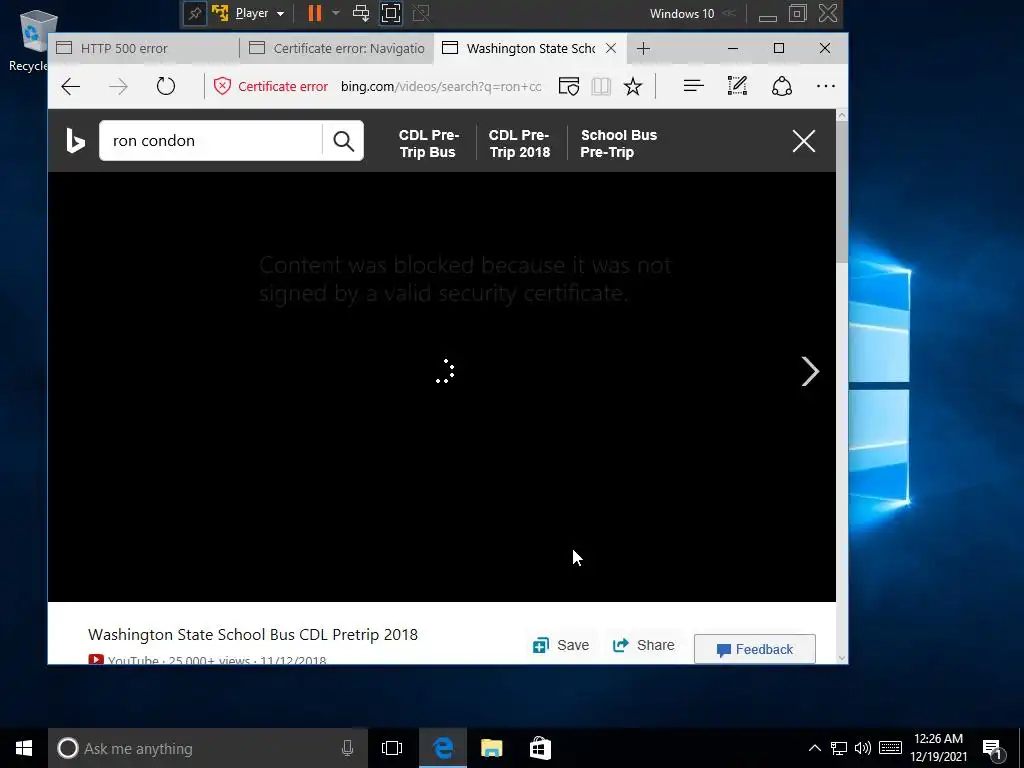The width and height of the screenshot is (1024, 768).
Task: Click the double-chevron beside Windows 10 label
Action: (x=729, y=14)
